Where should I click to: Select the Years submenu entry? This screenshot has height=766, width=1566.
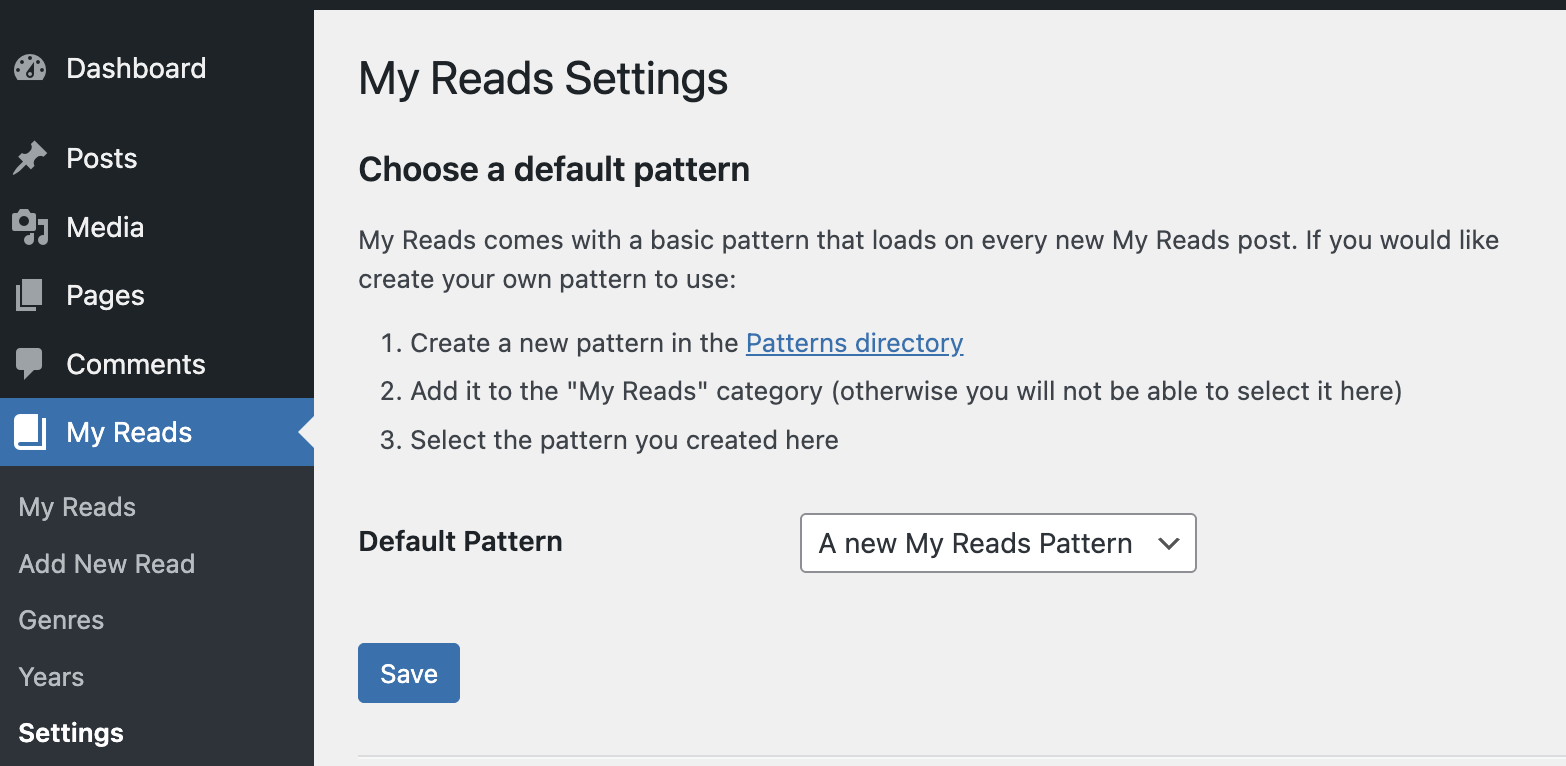pos(51,677)
